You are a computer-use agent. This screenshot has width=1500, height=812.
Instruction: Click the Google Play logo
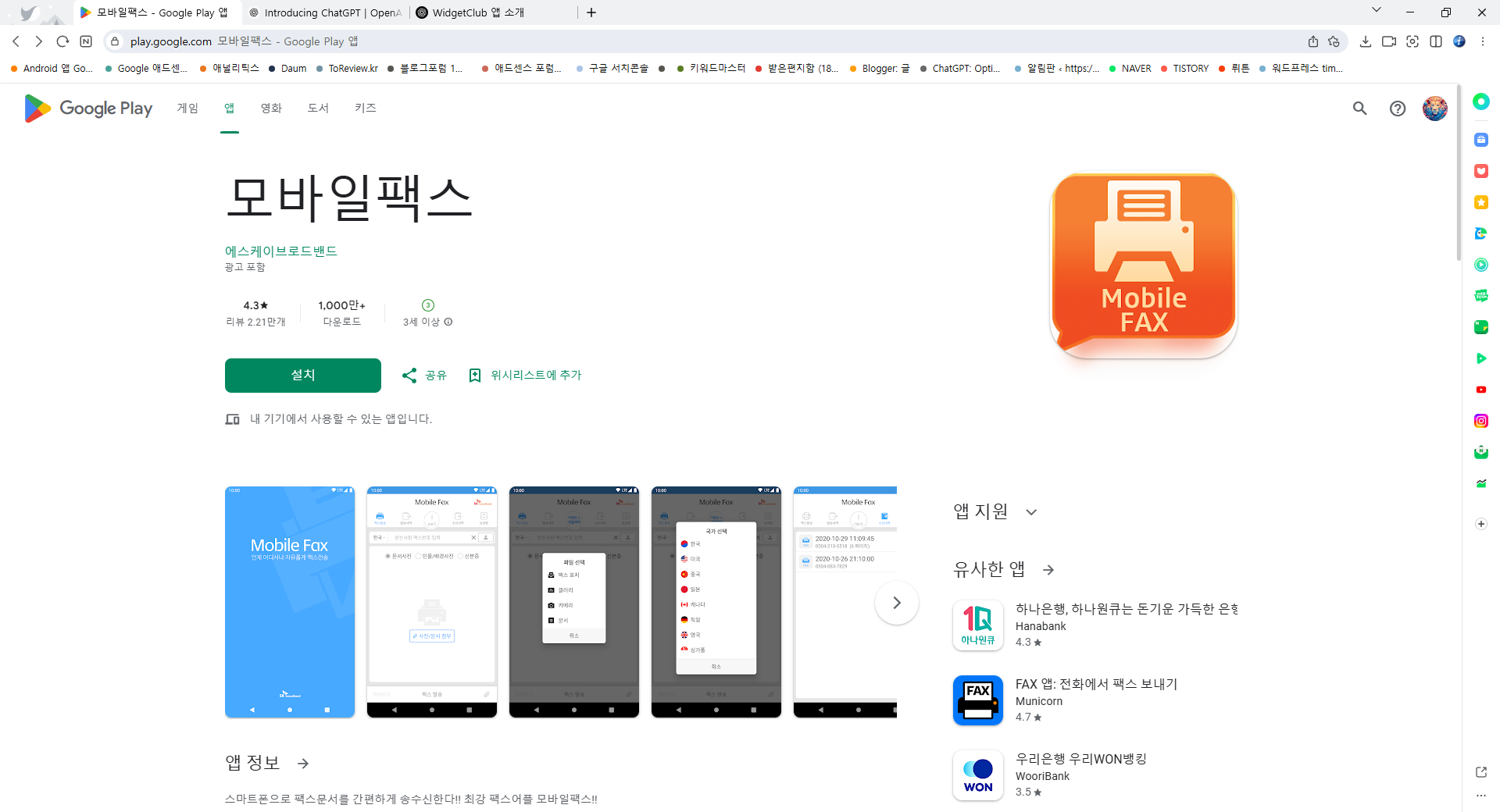pos(87,109)
